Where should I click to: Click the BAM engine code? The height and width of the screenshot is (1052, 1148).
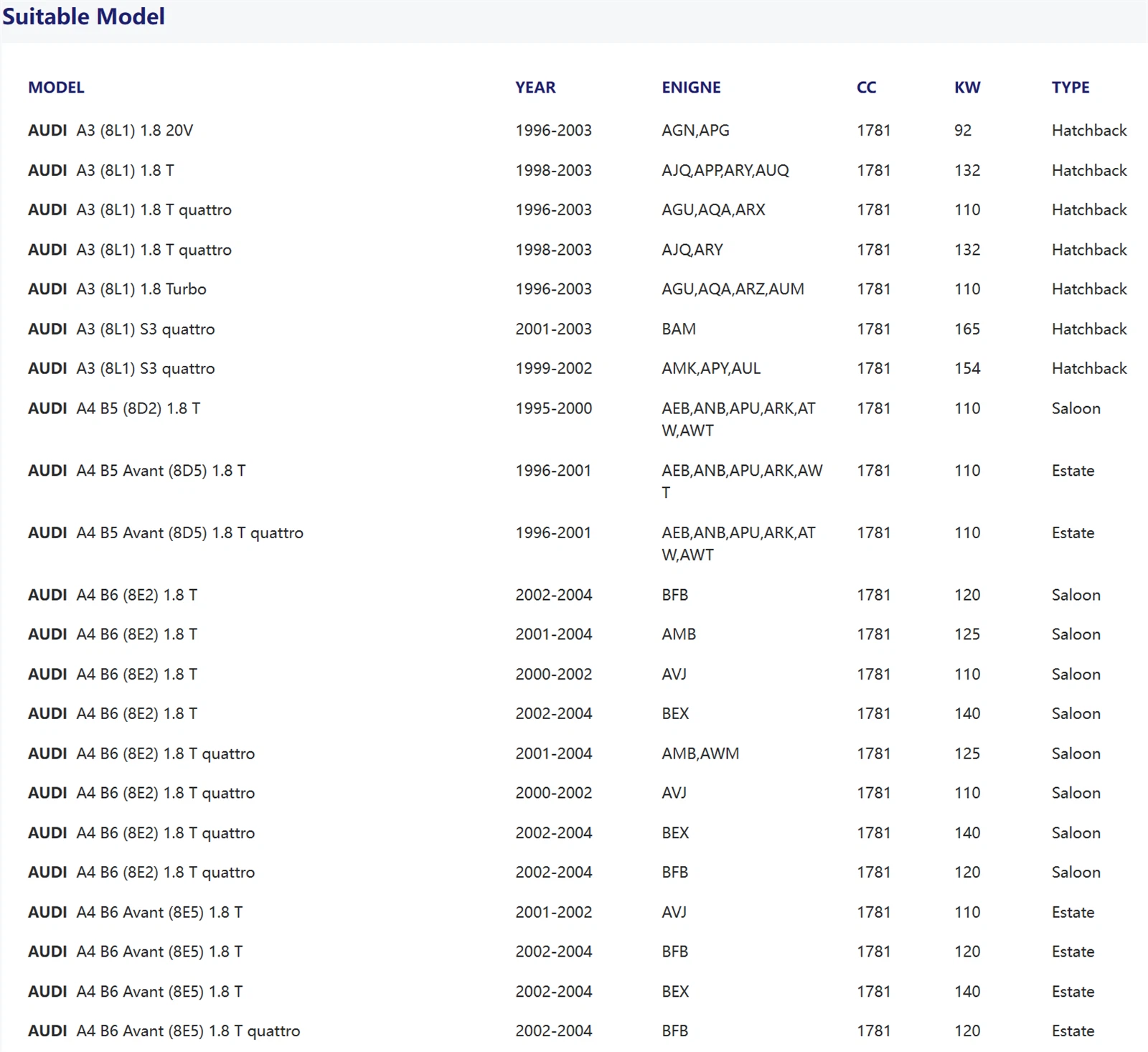(679, 329)
